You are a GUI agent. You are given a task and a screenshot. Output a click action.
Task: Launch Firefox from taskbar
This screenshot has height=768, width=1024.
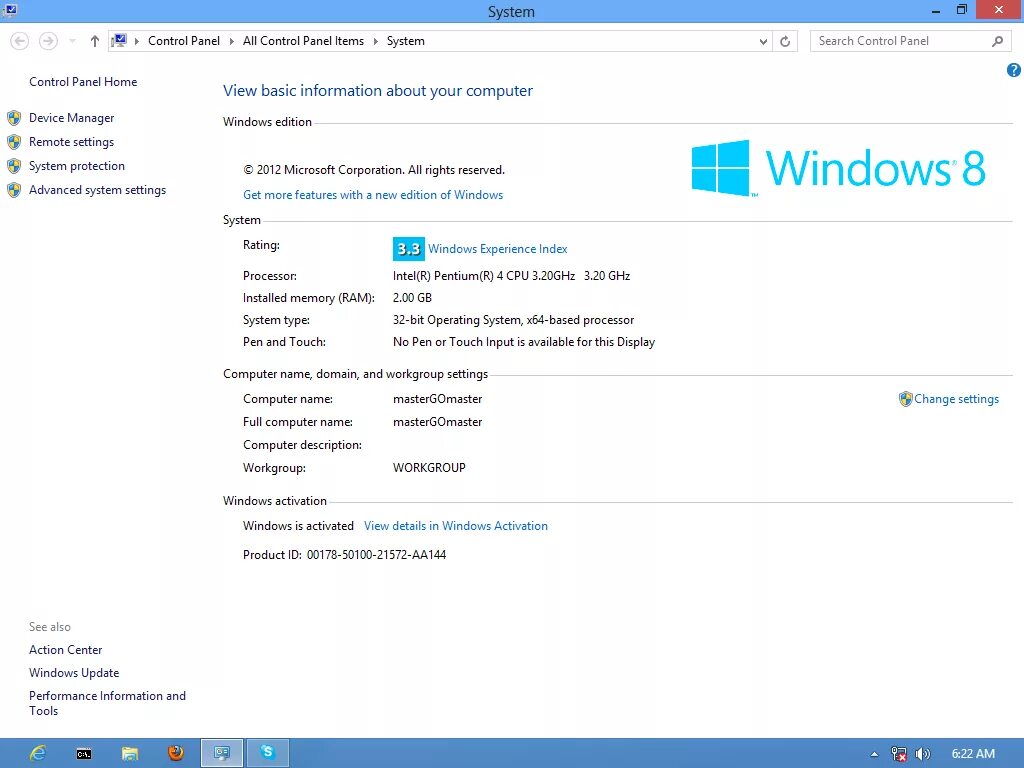[176, 753]
